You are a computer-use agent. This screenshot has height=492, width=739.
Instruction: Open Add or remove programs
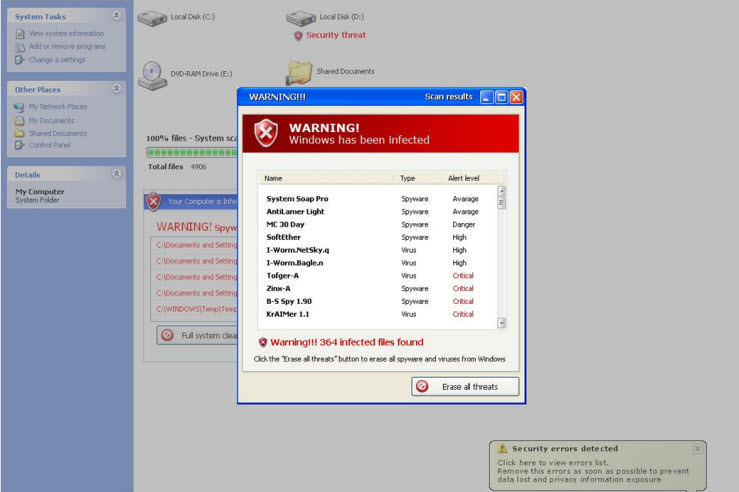click(67, 46)
